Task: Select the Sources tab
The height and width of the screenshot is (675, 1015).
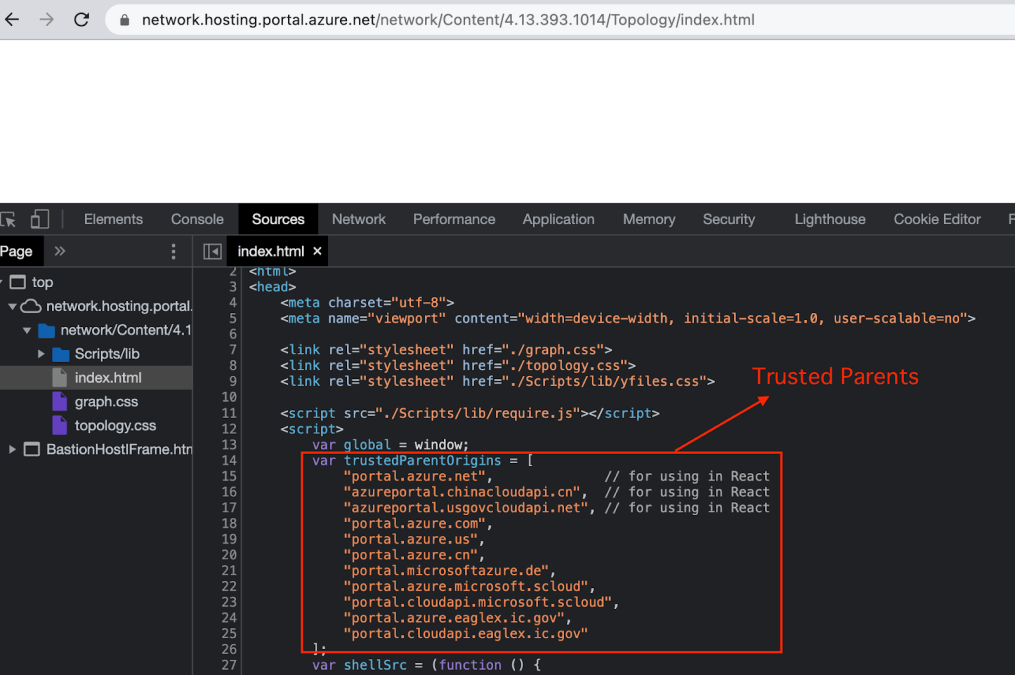Action: pyautogui.click(x=278, y=219)
